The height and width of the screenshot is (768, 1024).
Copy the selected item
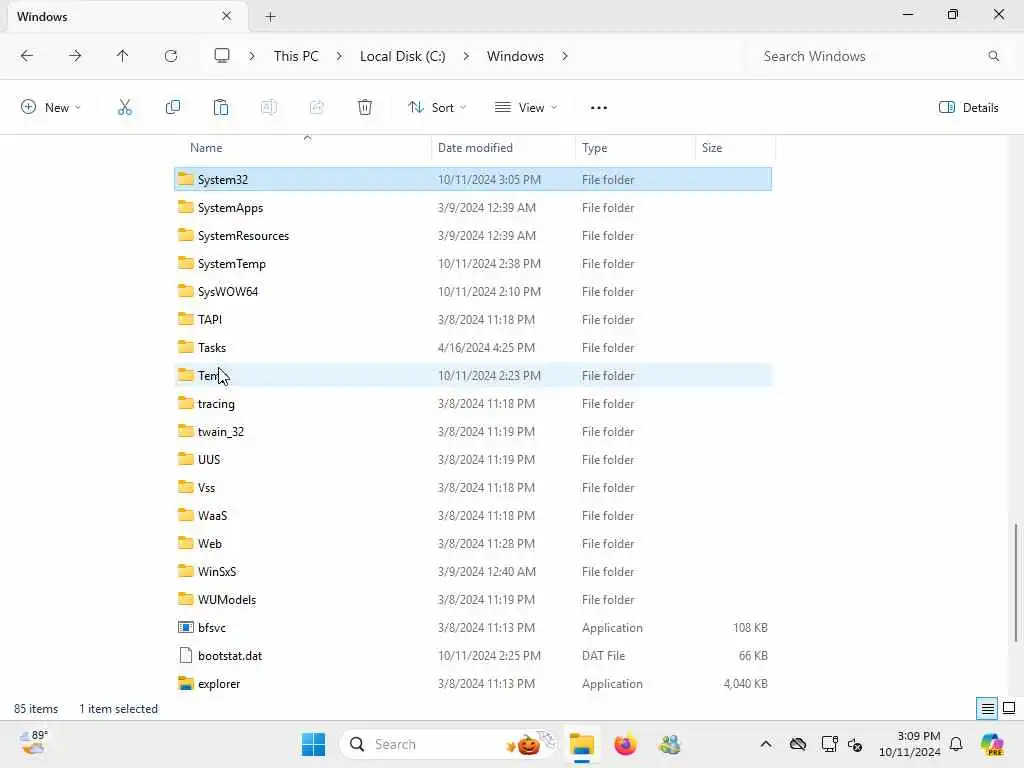click(173, 107)
